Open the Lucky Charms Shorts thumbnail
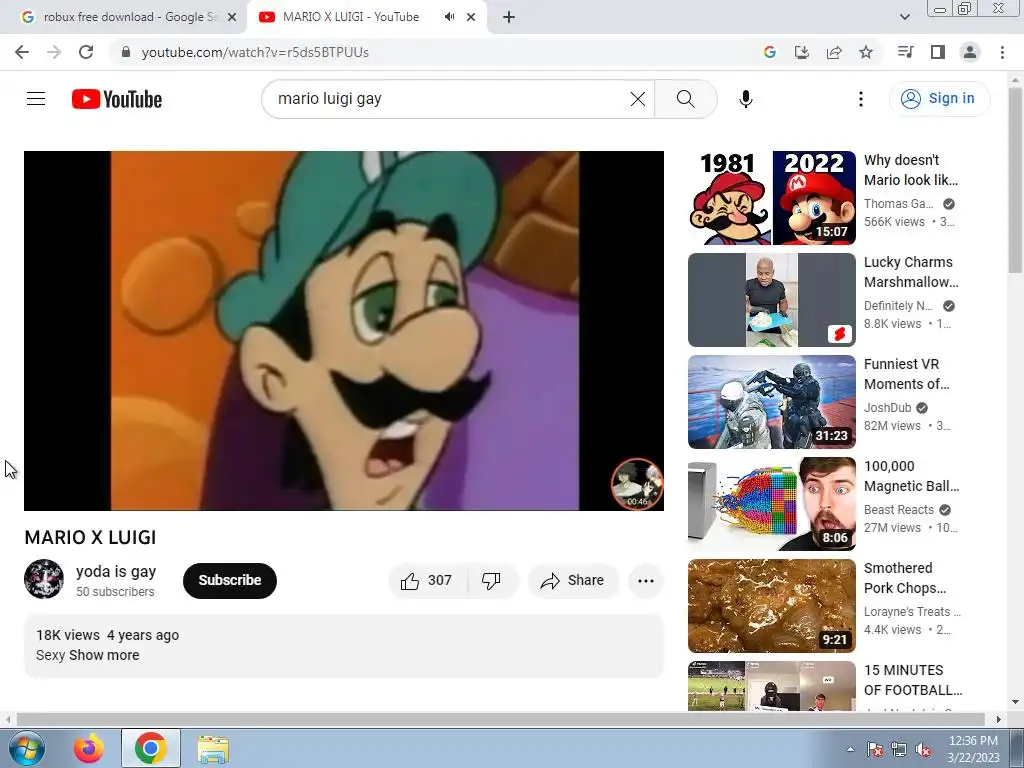 pos(771,300)
